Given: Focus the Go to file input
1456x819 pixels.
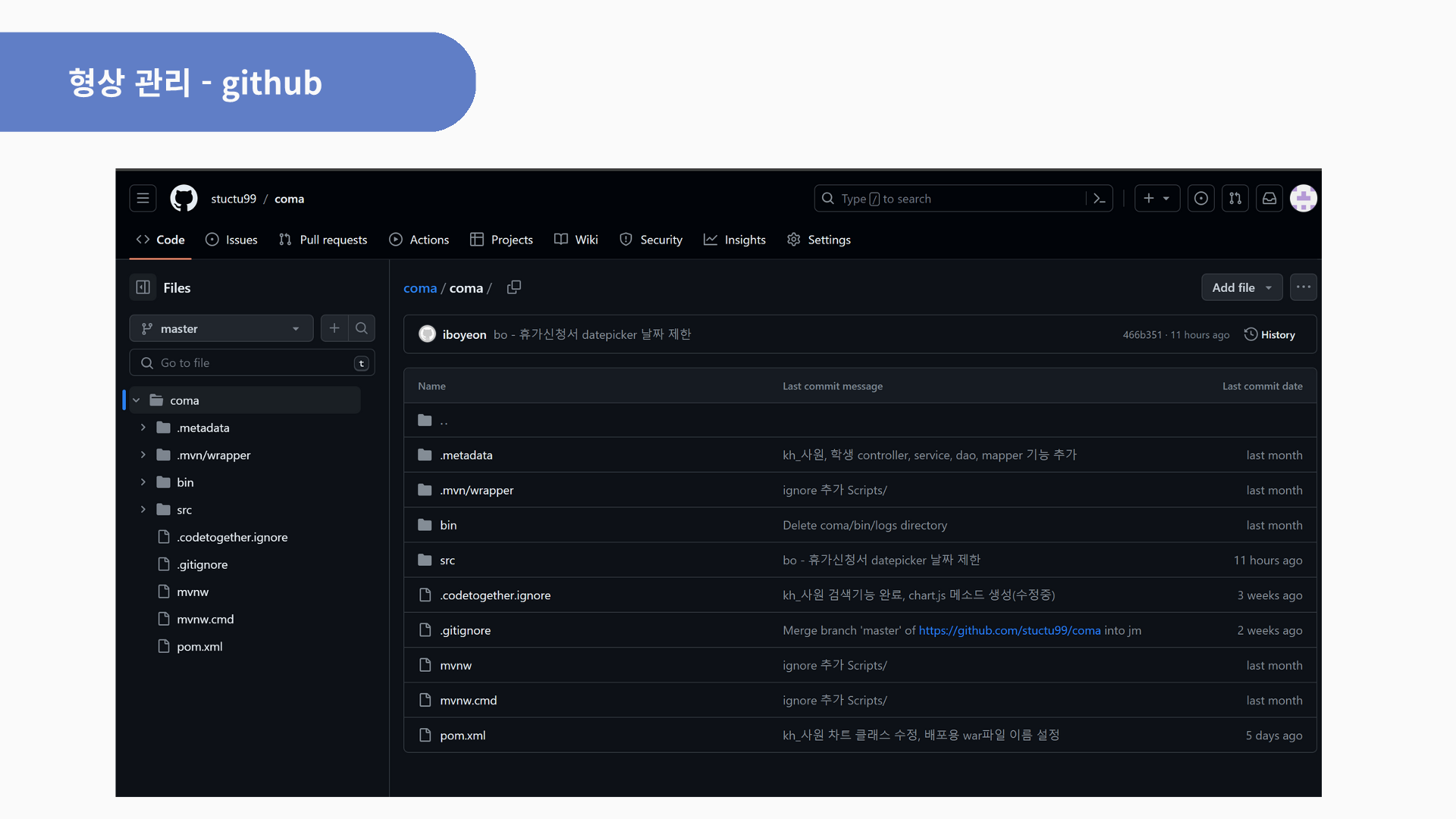Looking at the screenshot, I should pos(252,362).
